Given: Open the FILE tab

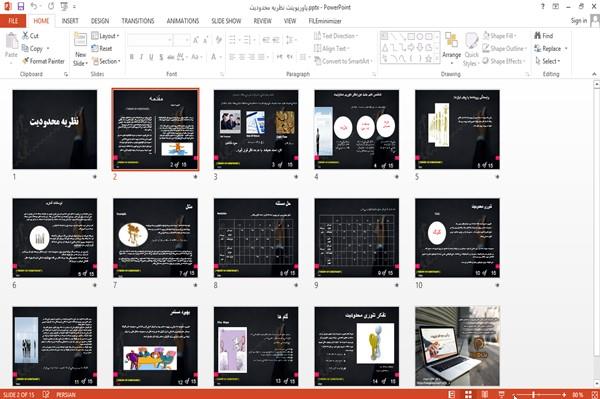Looking at the screenshot, I should tap(13, 21).
